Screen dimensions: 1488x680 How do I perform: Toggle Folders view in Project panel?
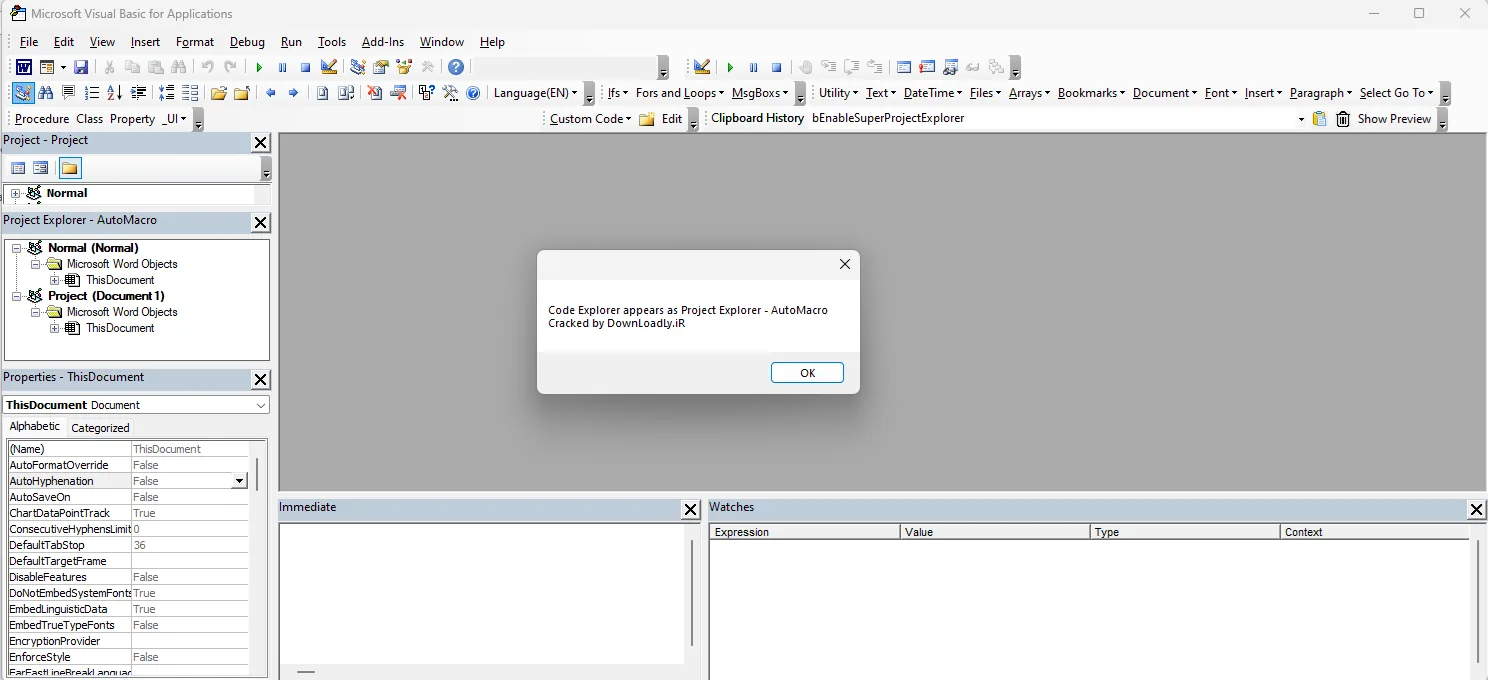tap(69, 168)
